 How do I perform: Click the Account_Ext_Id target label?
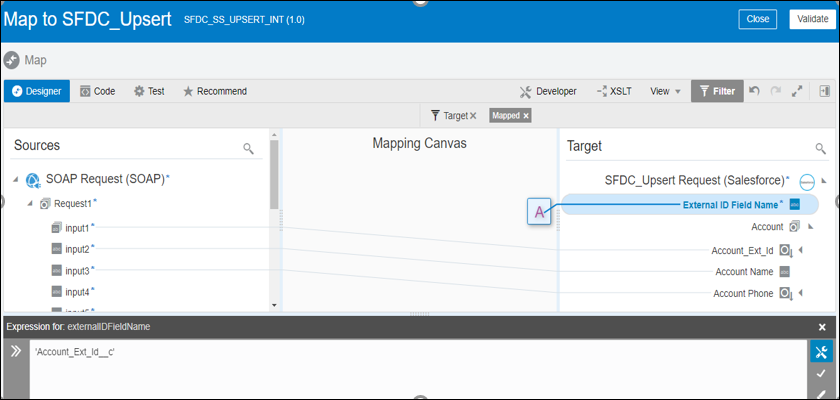(x=742, y=251)
